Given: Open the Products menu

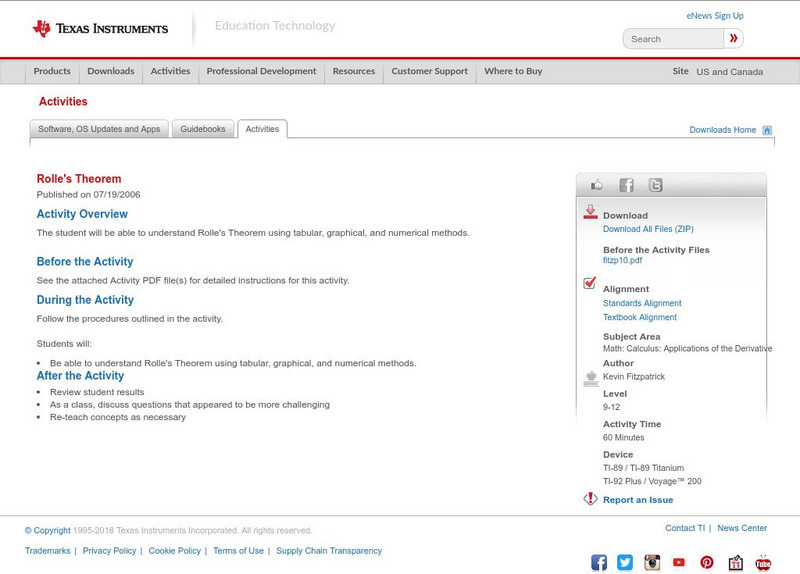Looking at the screenshot, I should click(x=52, y=71).
